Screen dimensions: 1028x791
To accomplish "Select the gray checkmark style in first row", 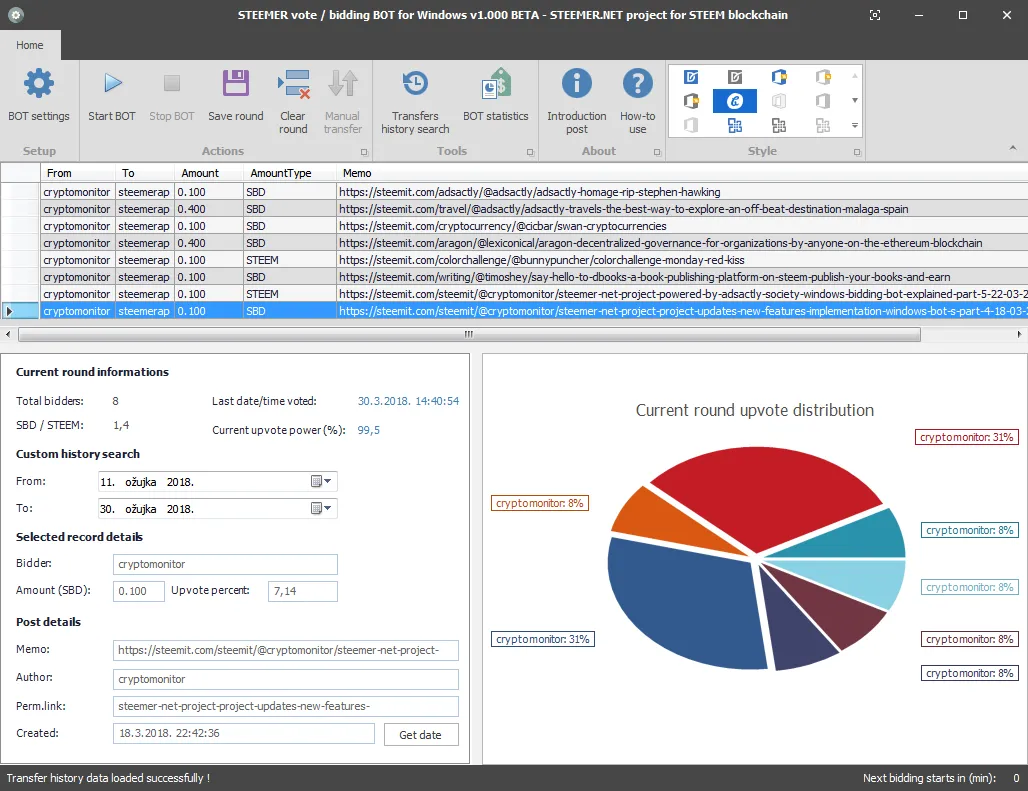I will coord(735,77).
